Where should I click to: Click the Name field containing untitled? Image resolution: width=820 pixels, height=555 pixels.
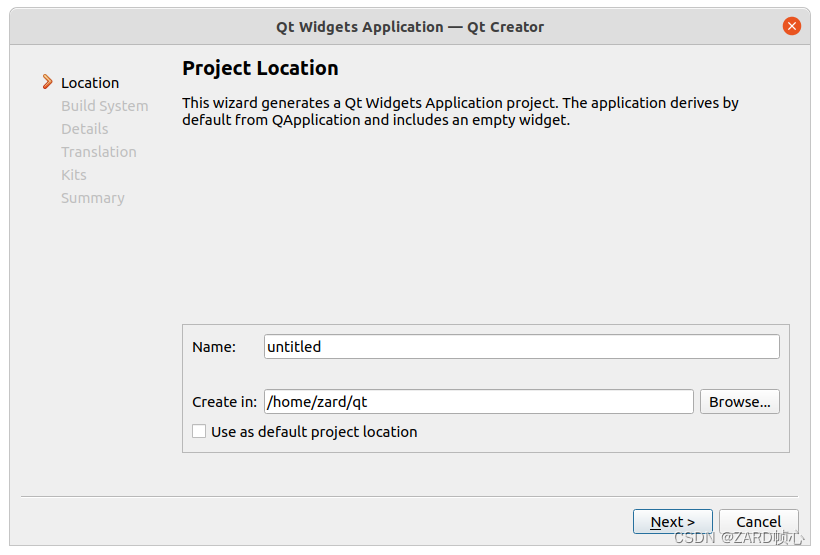point(521,346)
